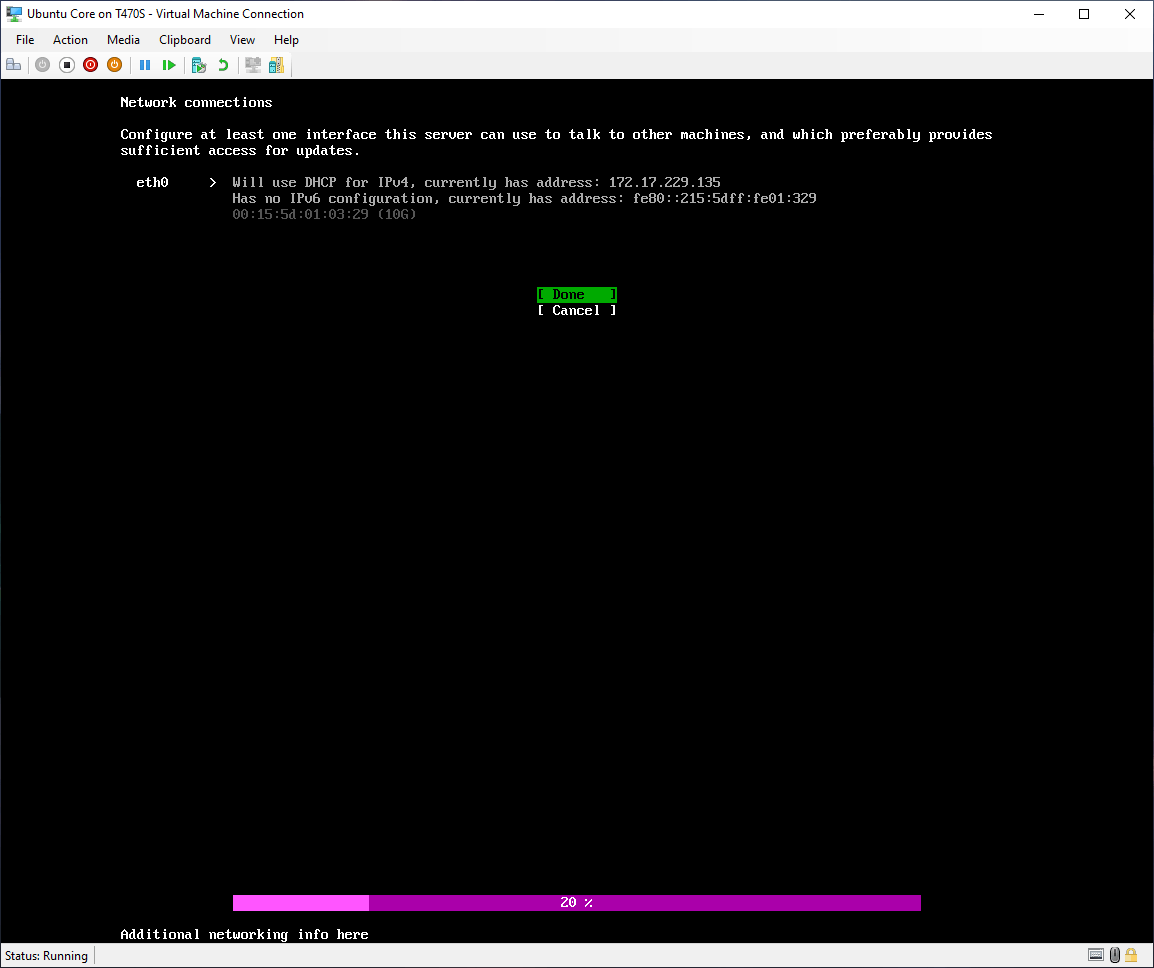The image size is (1154, 968).
Task: Pause the virtual machine
Action: click(x=145, y=65)
